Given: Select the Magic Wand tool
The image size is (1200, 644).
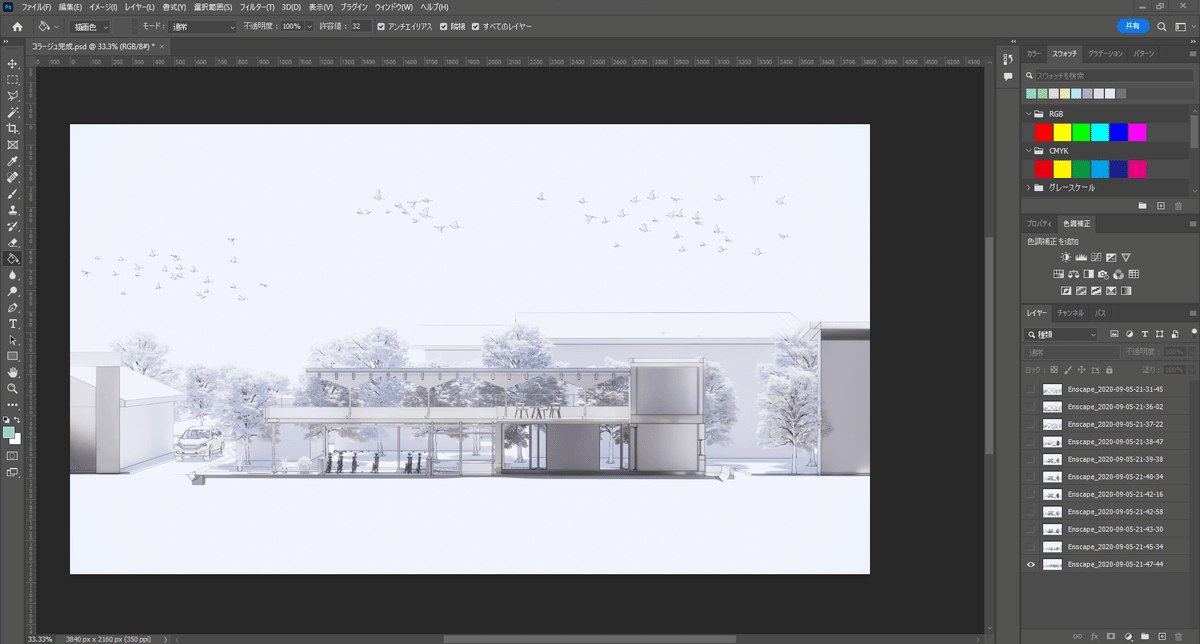Looking at the screenshot, I should [x=13, y=112].
